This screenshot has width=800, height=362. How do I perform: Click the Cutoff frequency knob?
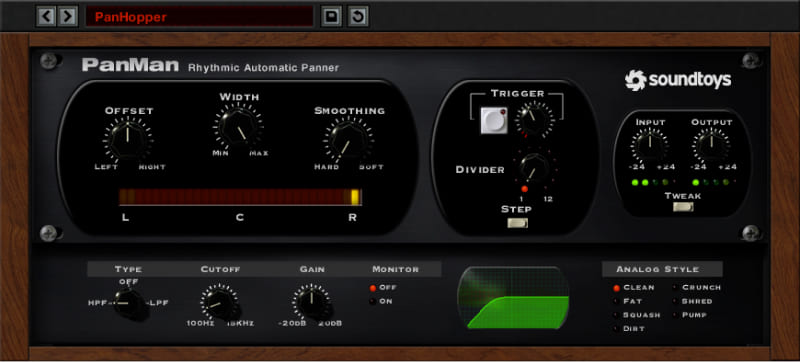click(219, 302)
